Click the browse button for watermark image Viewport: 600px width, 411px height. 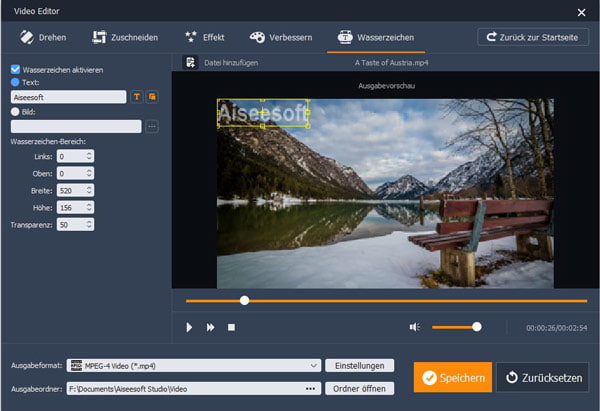click(152, 126)
